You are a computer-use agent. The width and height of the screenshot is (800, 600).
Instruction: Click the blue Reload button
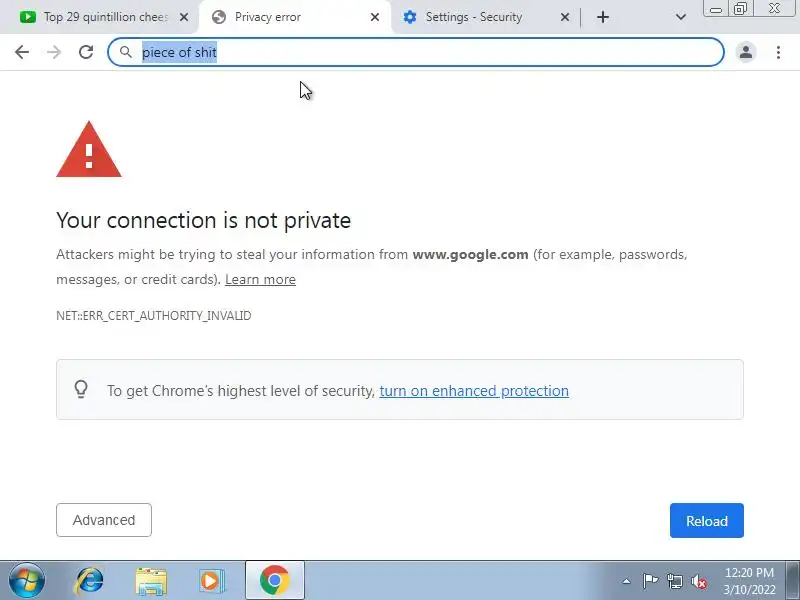707,520
